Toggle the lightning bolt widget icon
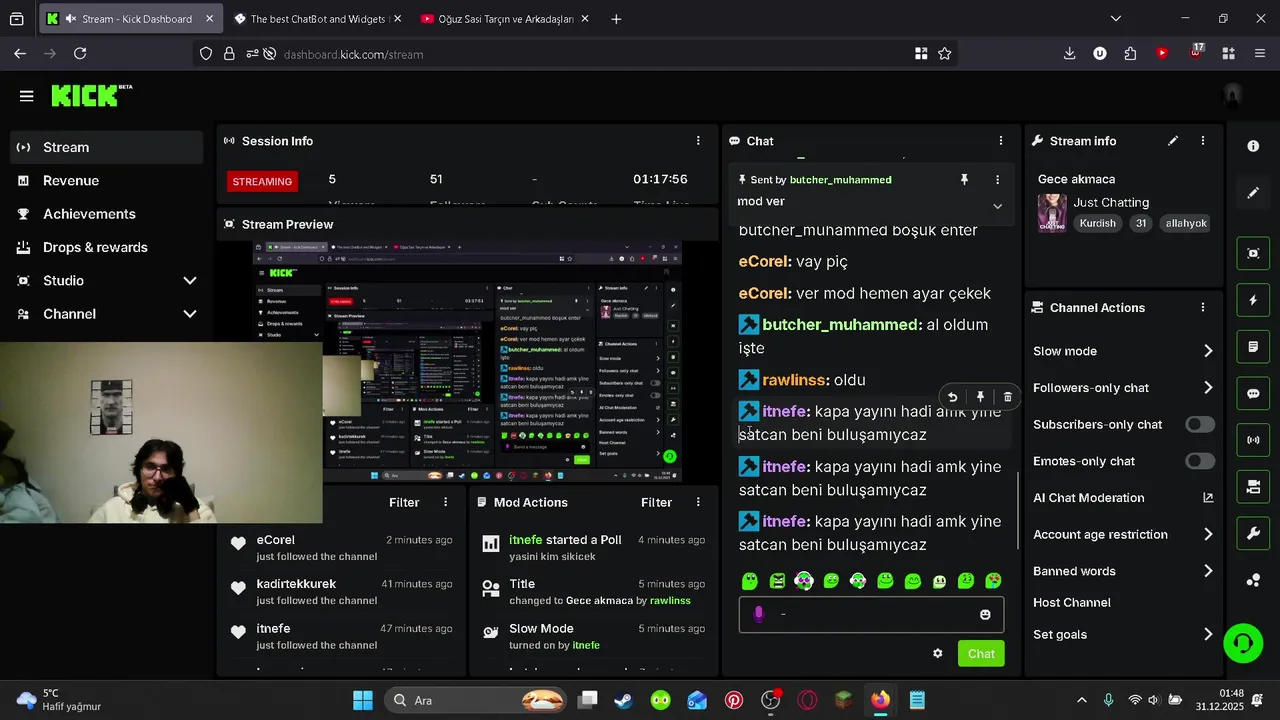The image size is (1280, 720). click(1253, 300)
